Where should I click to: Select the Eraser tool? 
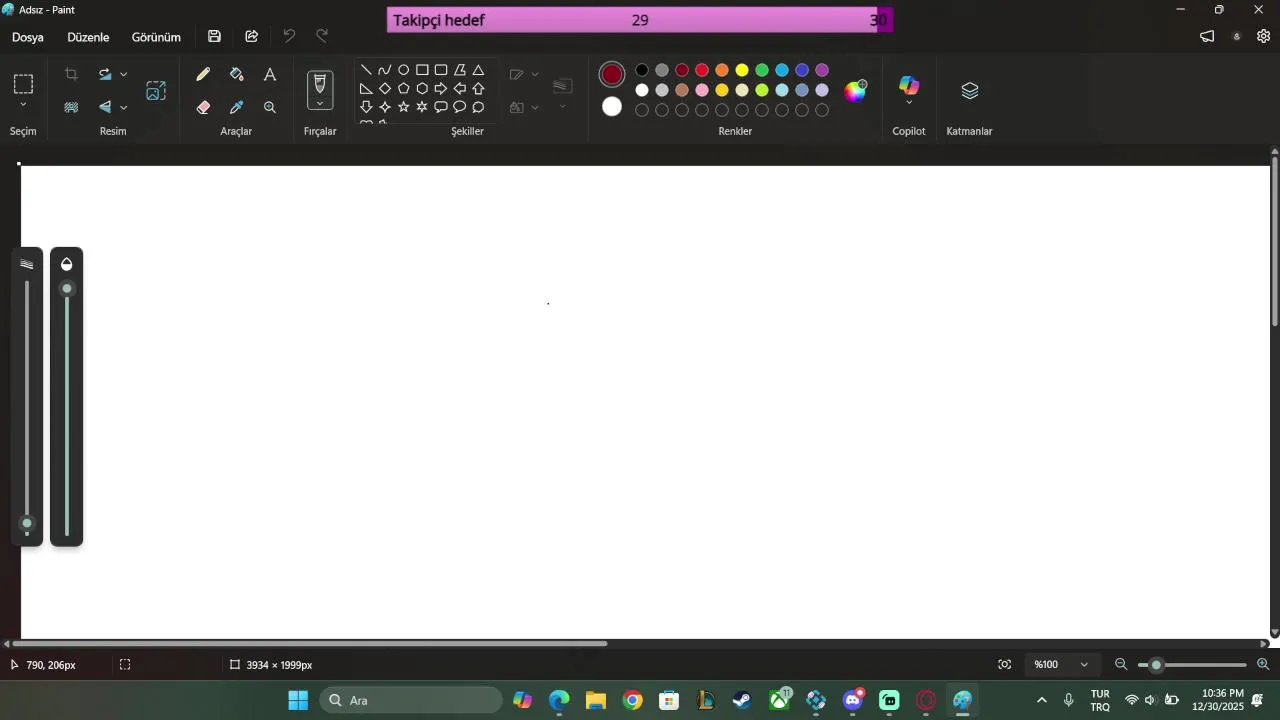(203, 107)
